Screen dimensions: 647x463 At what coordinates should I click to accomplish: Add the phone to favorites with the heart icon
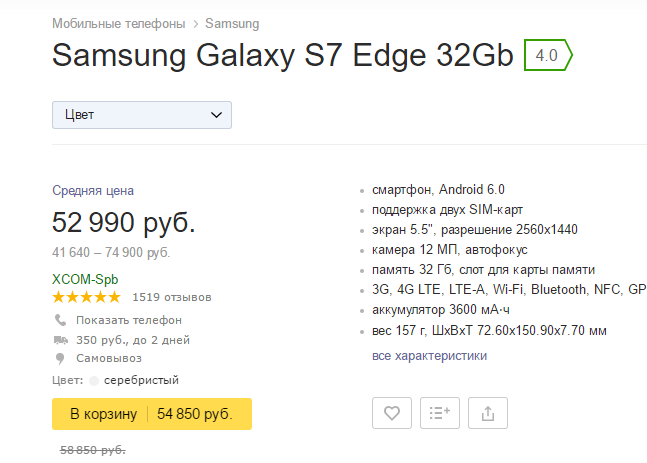click(392, 412)
